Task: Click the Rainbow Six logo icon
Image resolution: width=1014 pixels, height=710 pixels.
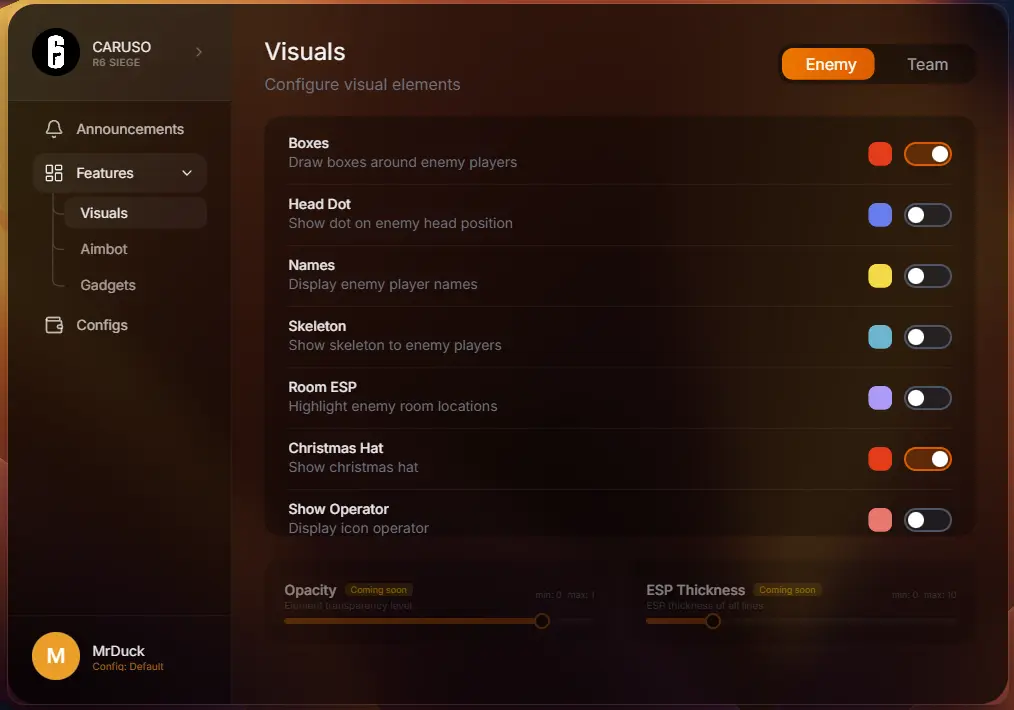Action: click(x=56, y=52)
